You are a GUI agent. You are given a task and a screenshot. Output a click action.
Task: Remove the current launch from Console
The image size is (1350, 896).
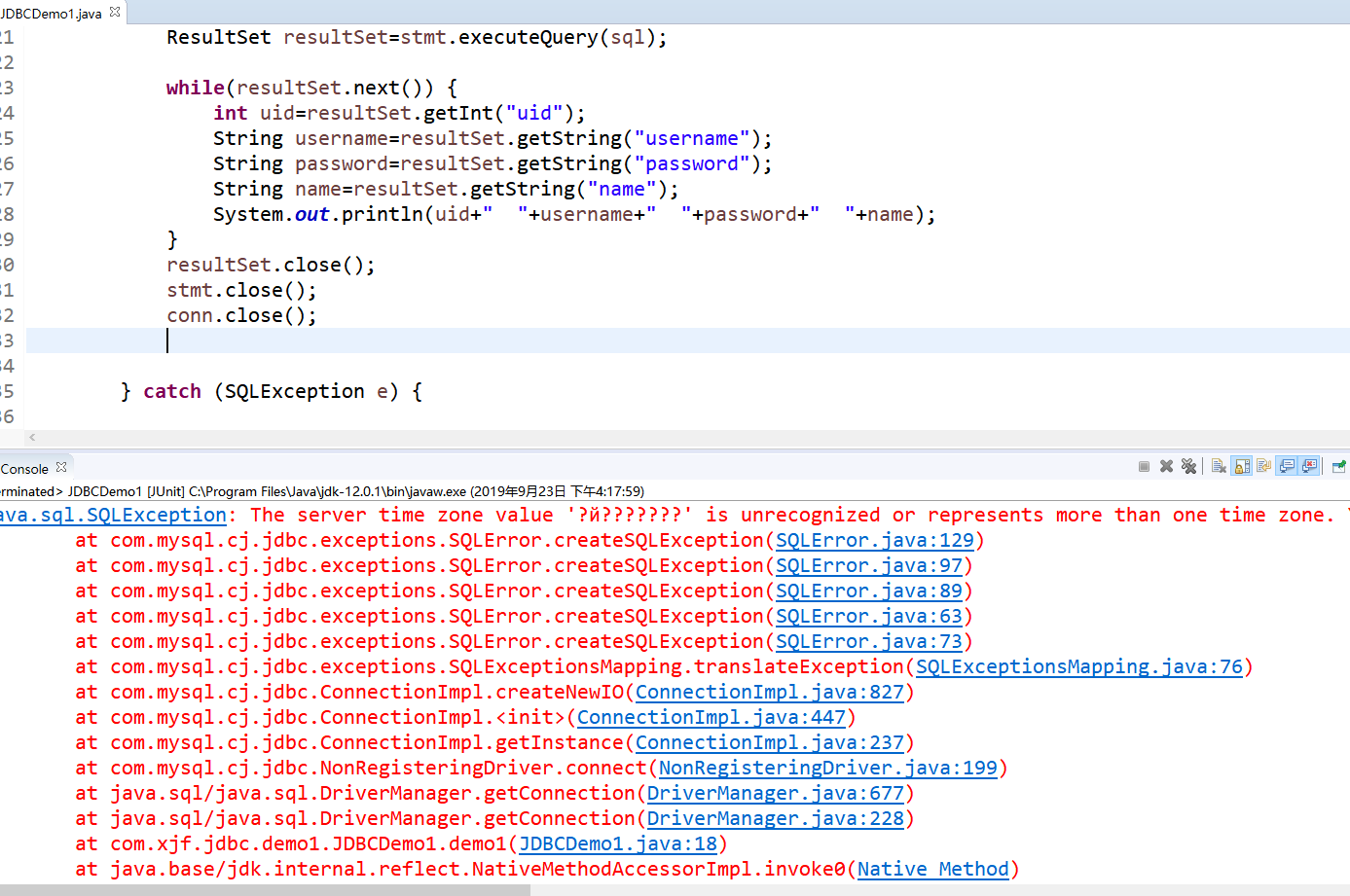click(1166, 466)
